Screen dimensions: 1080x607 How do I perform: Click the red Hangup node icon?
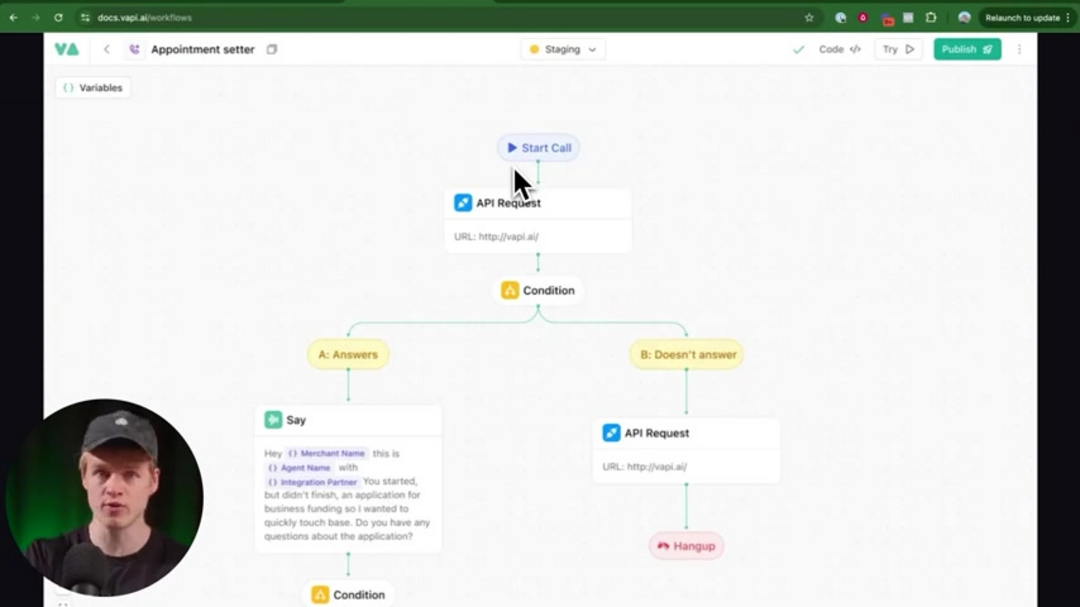coord(663,546)
